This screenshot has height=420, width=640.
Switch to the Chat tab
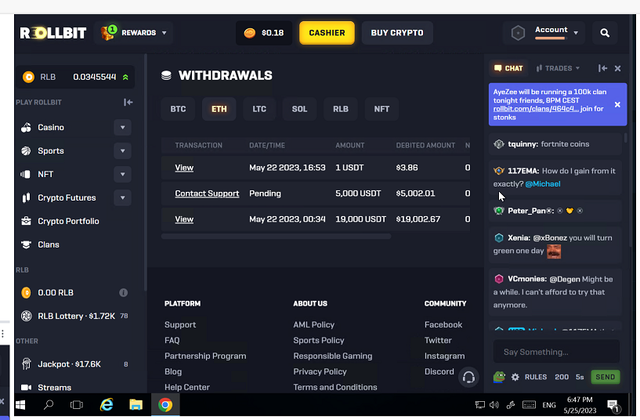[509, 68]
